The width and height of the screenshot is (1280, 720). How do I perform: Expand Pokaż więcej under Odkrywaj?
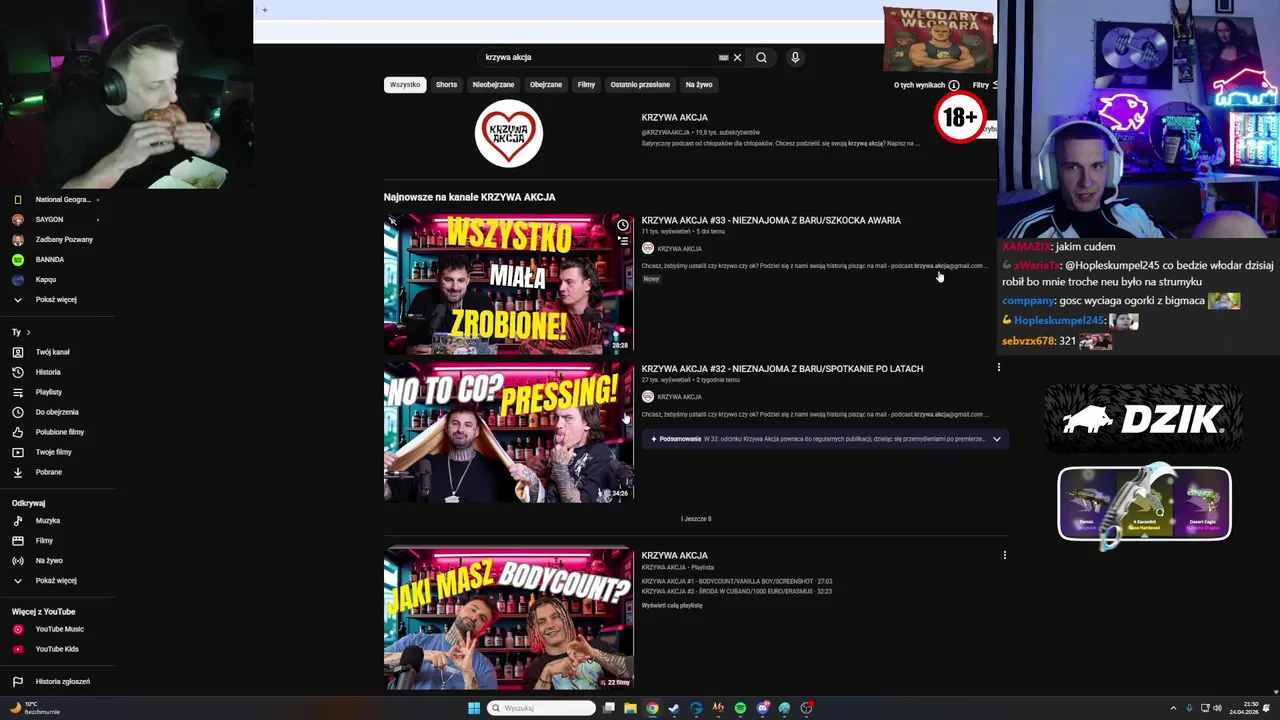[56, 581]
